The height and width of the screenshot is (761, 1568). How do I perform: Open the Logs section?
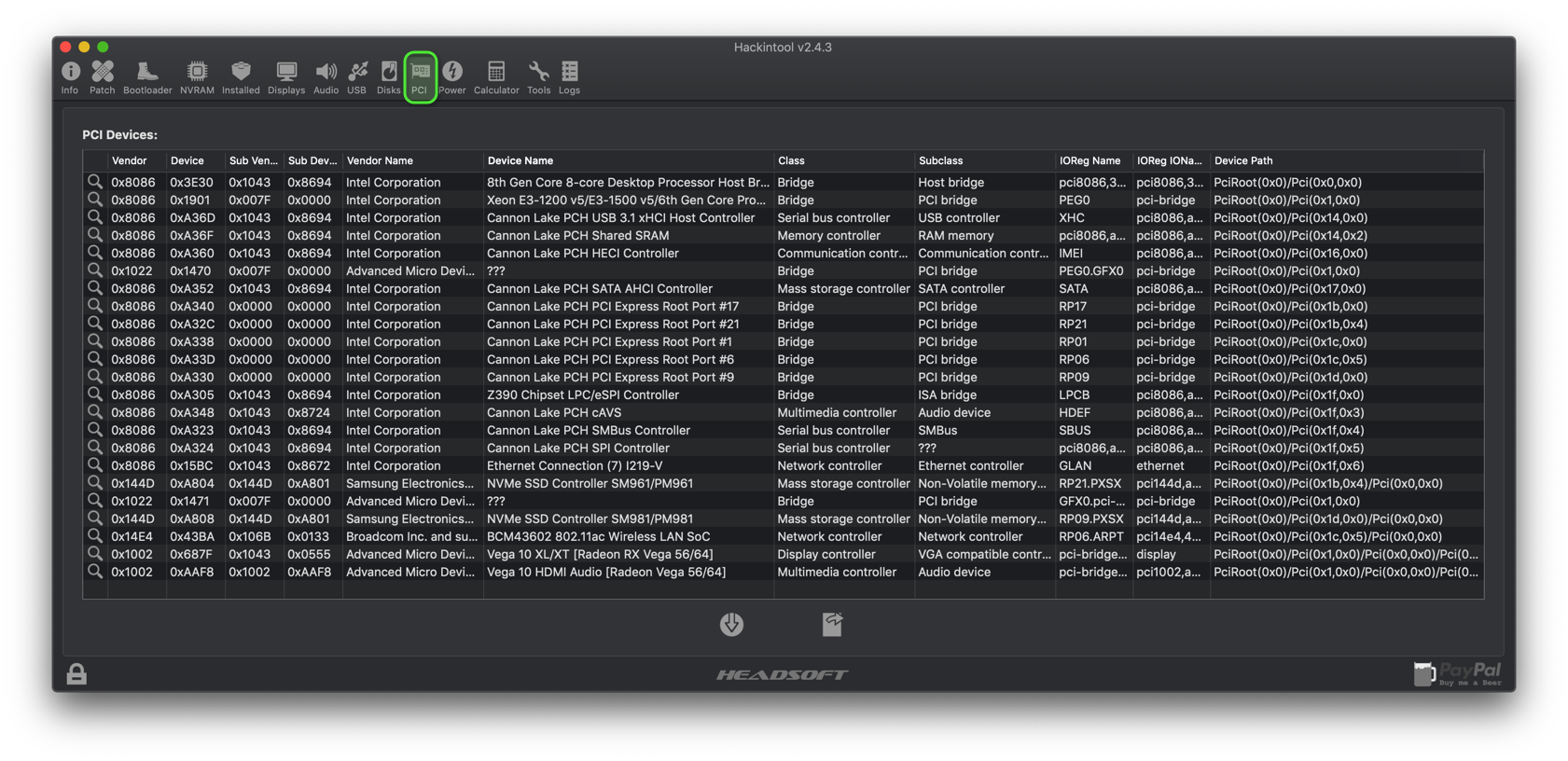point(569,76)
